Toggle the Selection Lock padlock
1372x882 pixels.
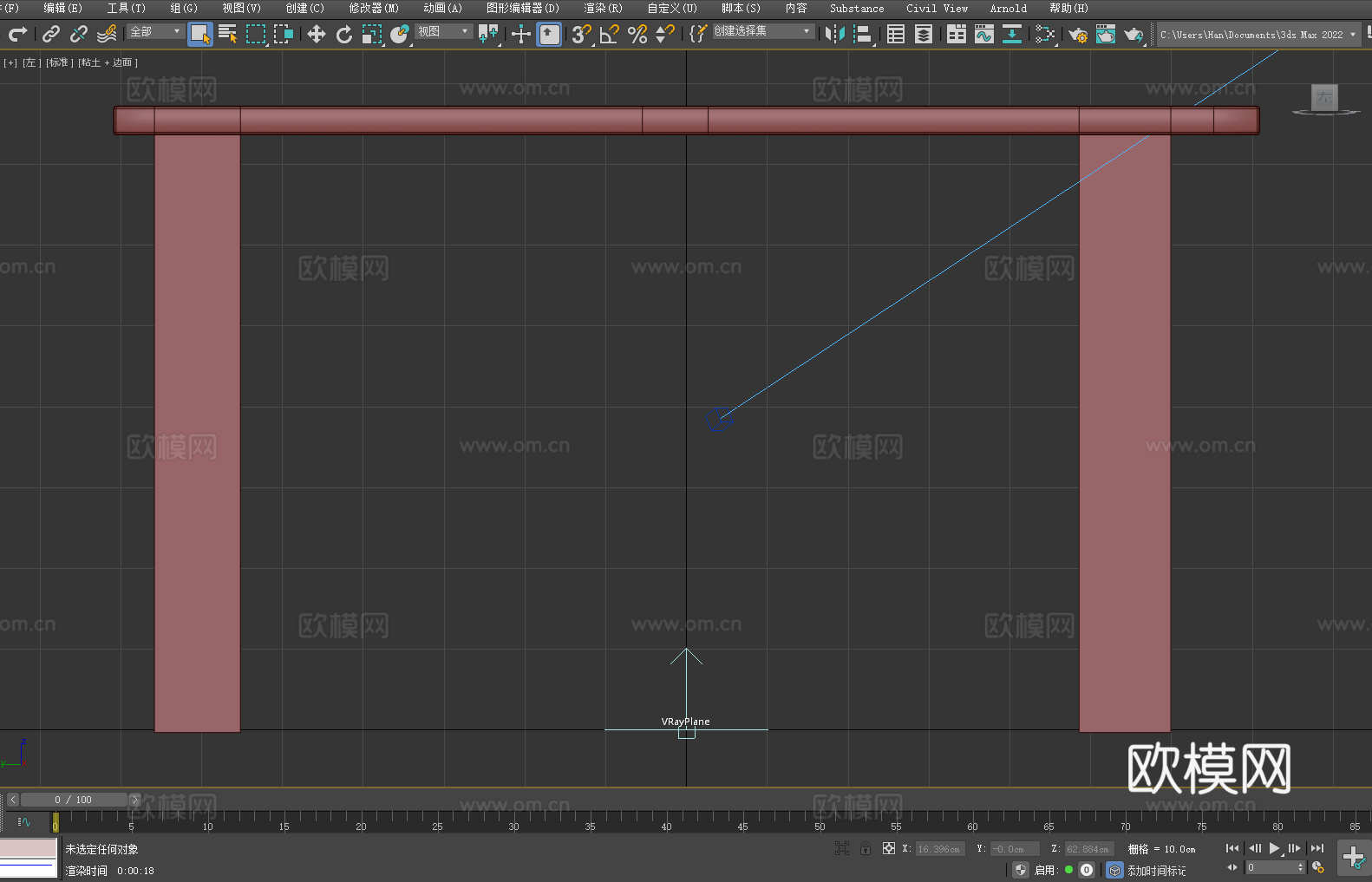866,848
